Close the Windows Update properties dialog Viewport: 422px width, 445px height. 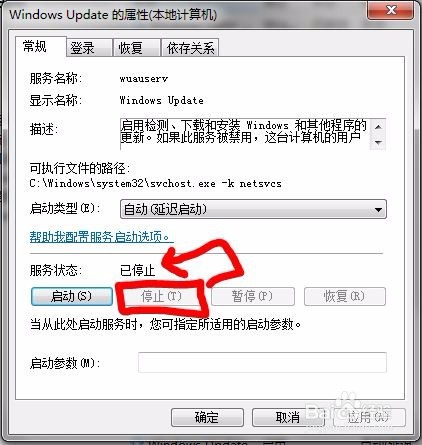coord(391,10)
